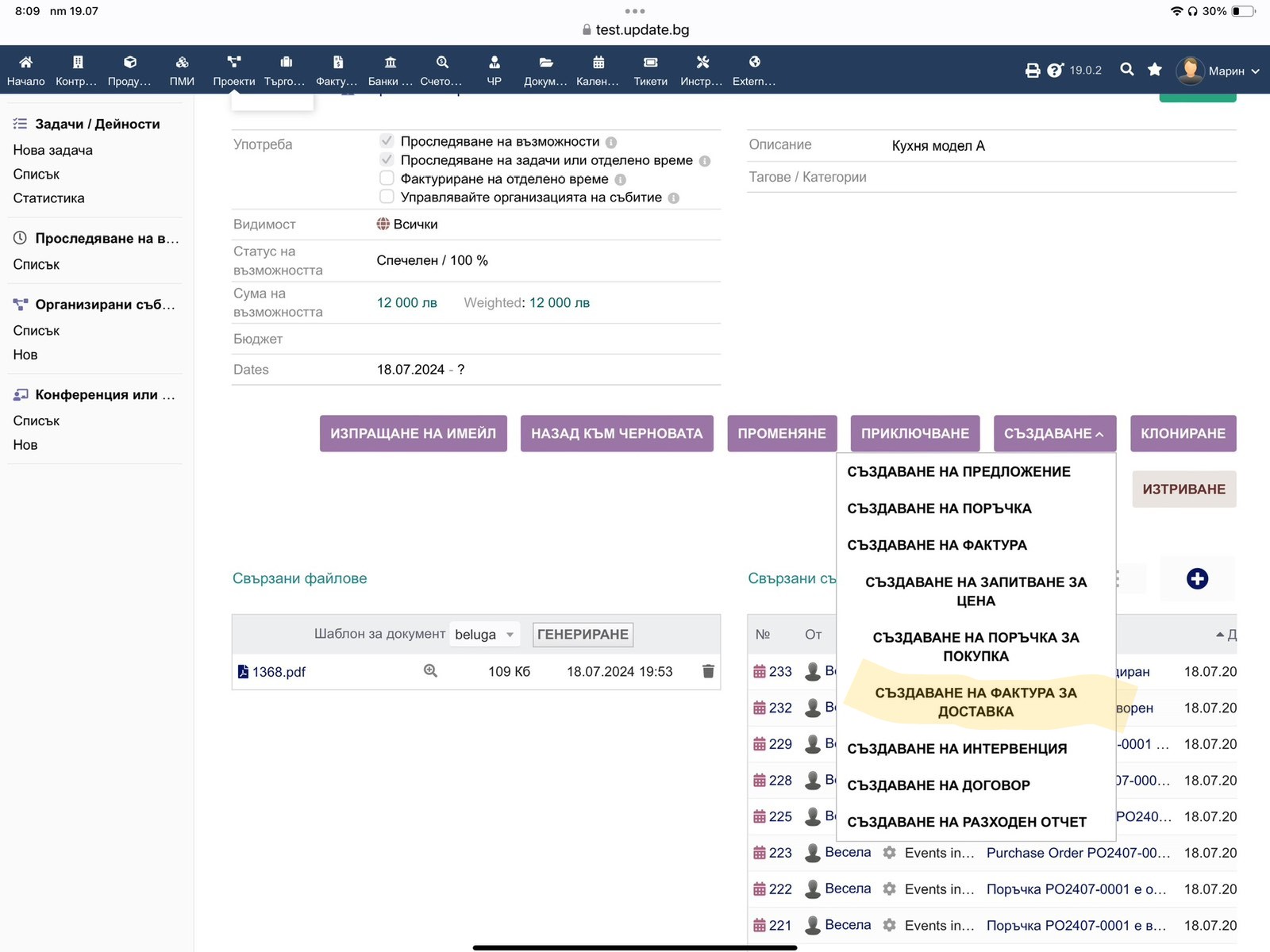The image size is (1270, 952).
Task: Click the КЛОНИРАНЕ button
Action: [1183, 434]
